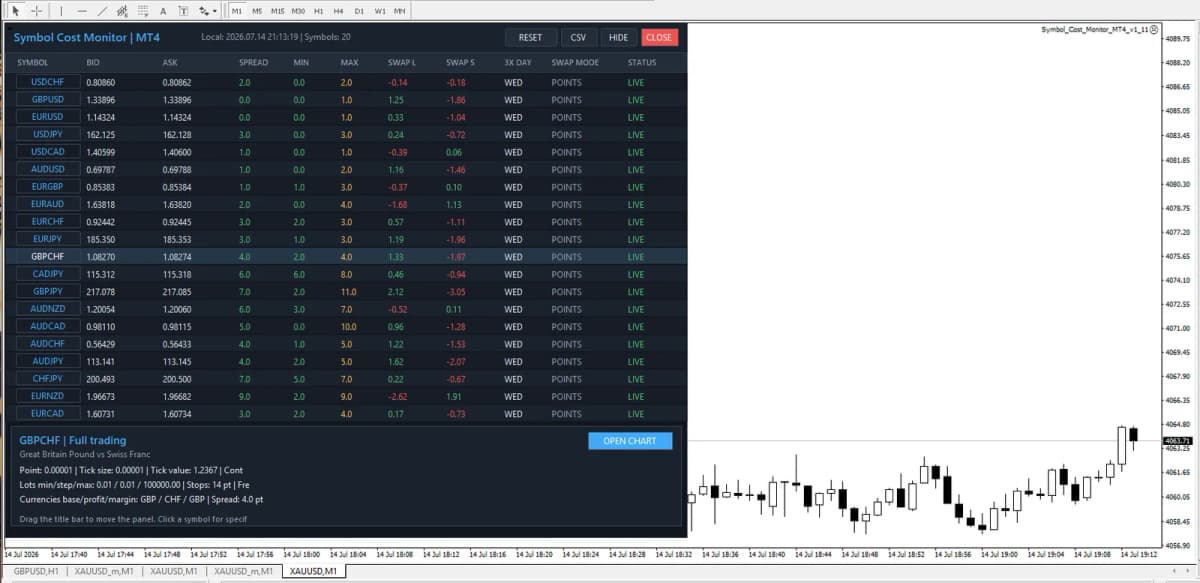Select the EURGBP symbol button

pyautogui.click(x=47, y=187)
